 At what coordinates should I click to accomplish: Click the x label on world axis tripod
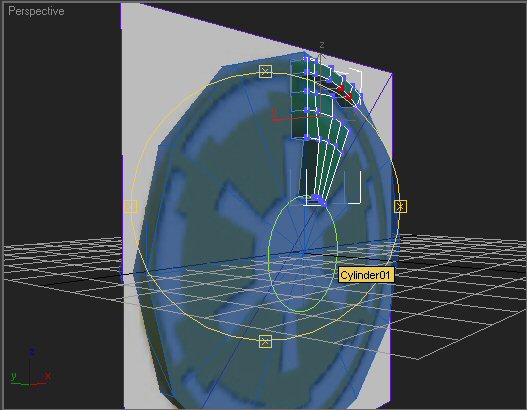click(48, 376)
